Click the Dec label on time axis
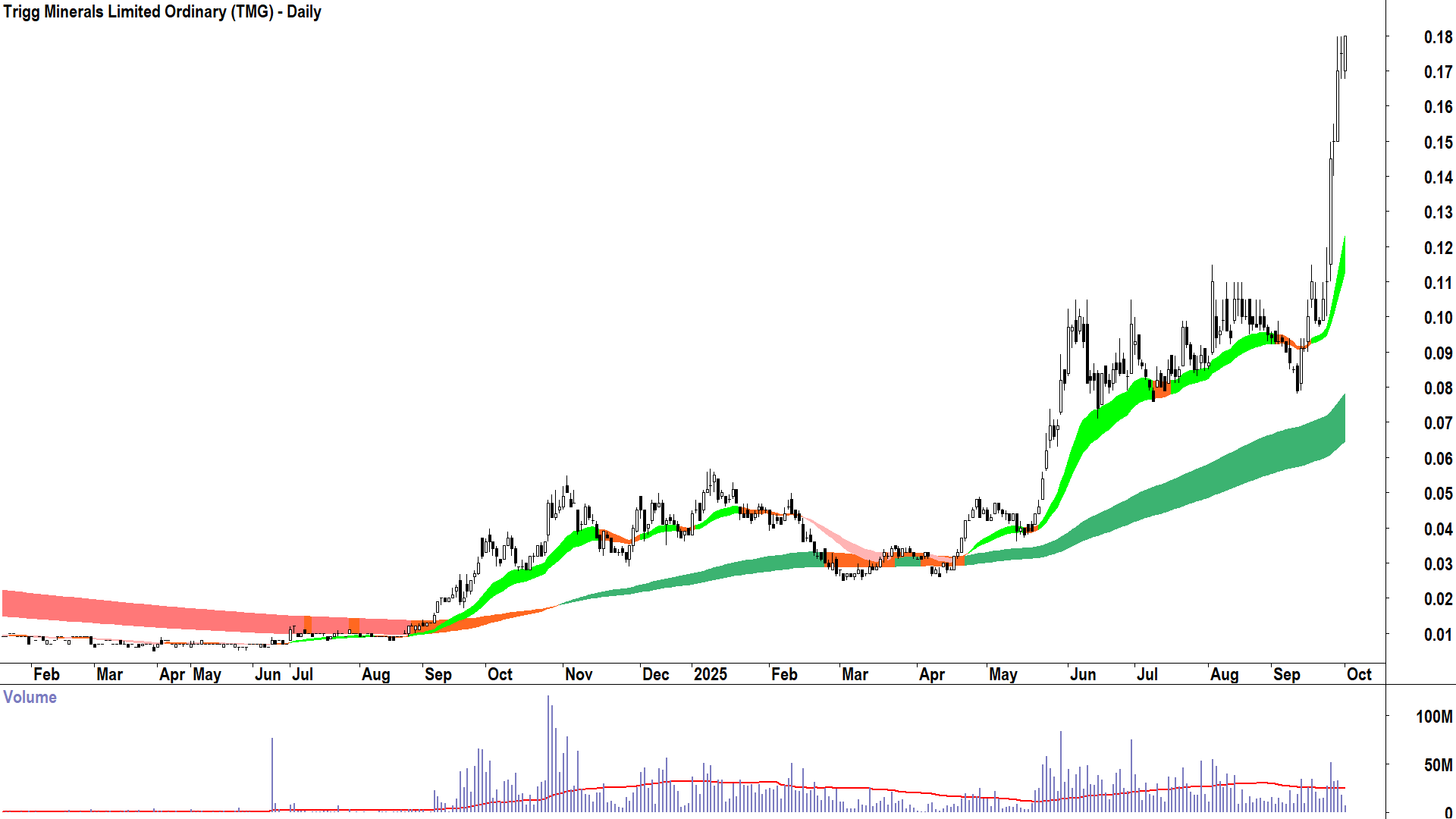Image resolution: width=1456 pixels, height=819 pixels. click(655, 674)
